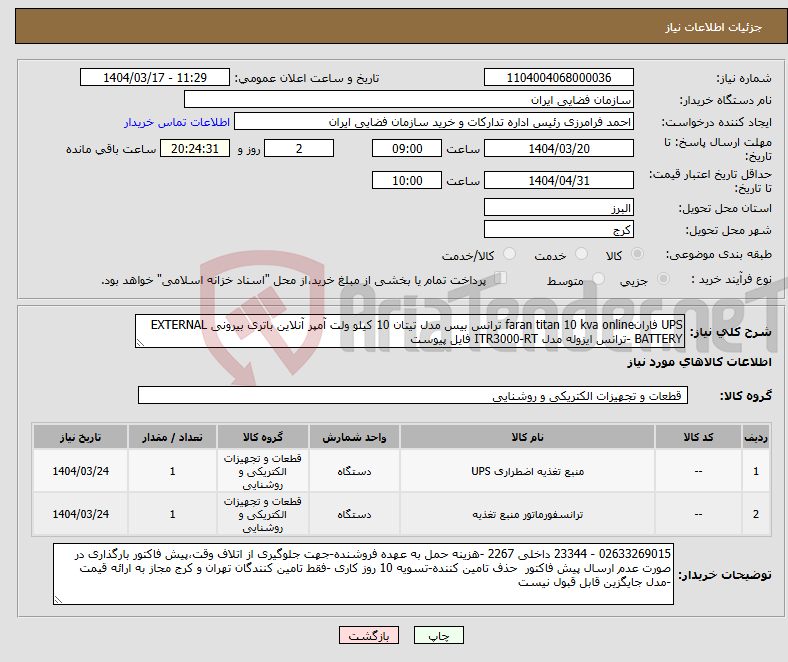
Task: Click the delivery province field البرز
Action: click(558, 207)
